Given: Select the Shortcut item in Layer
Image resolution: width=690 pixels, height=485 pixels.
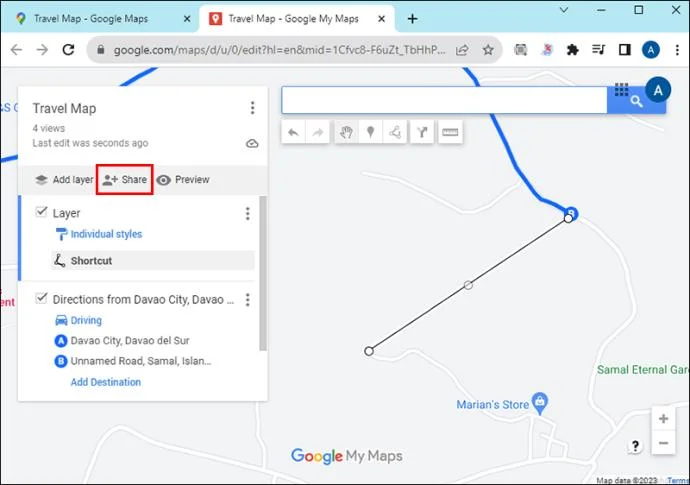Looking at the screenshot, I should coord(153,260).
